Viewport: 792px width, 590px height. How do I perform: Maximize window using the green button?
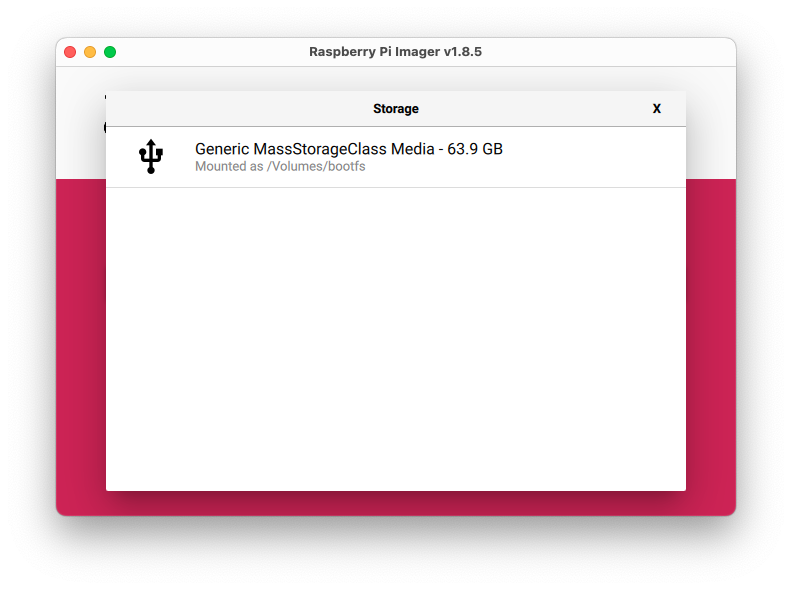coord(110,52)
